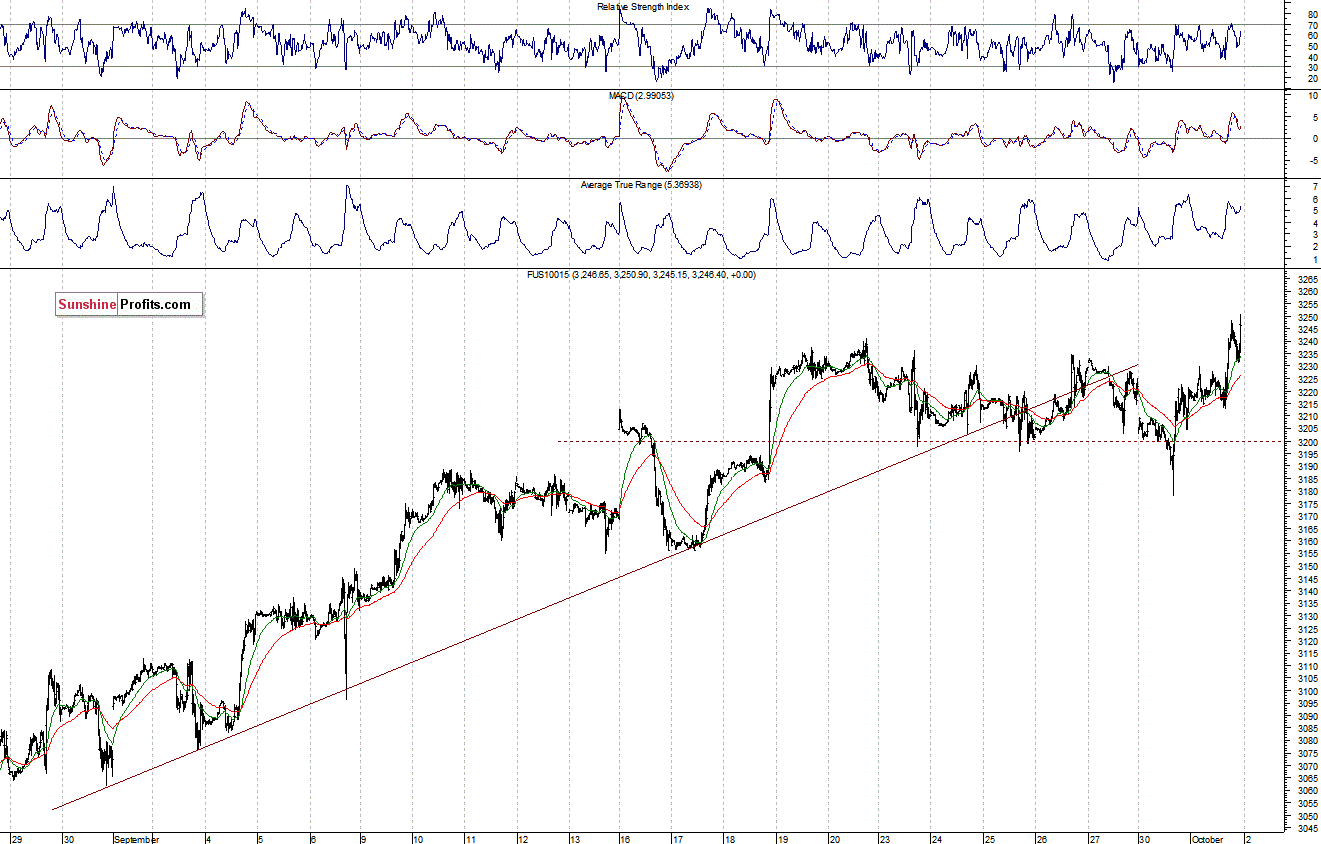The width and height of the screenshot is (1321, 844).
Task: Click date label 12 on time axis
Action: pyautogui.click(x=521, y=839)
